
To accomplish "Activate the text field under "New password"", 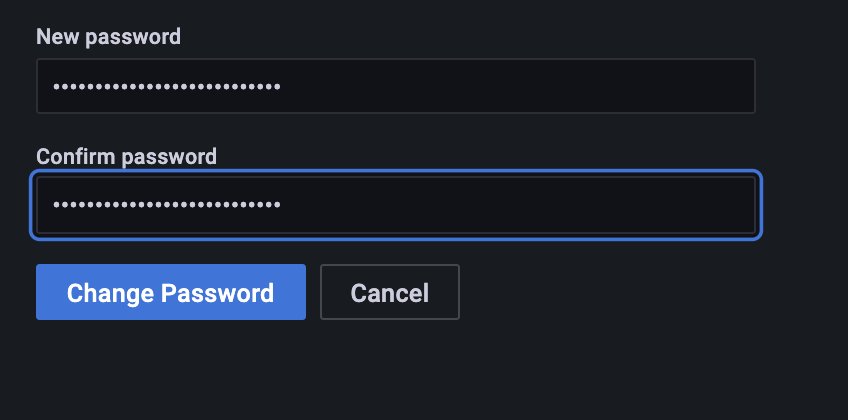I will 395,86.
